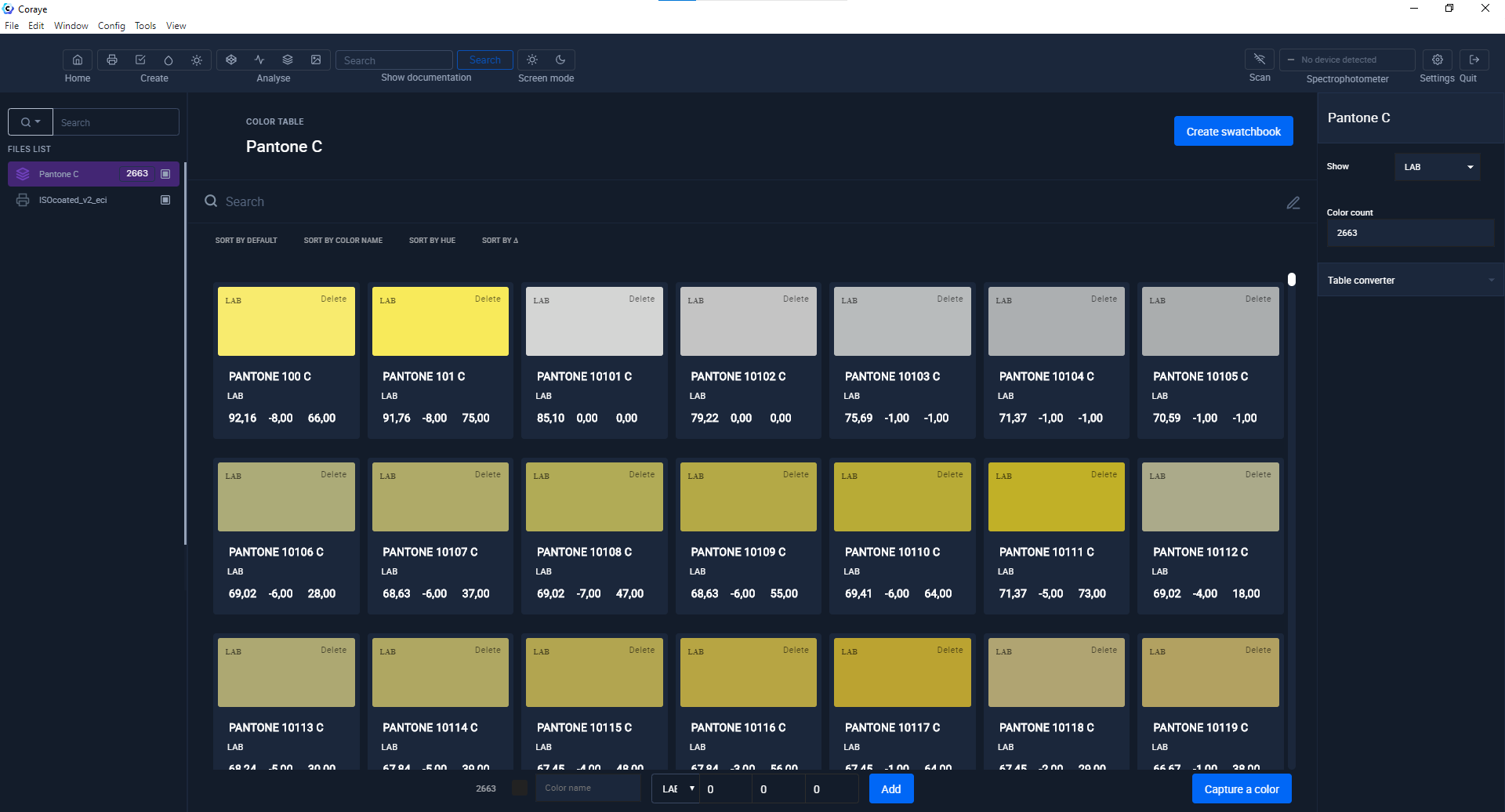
Task: Open the Window menu
Action: click(71, 26)
